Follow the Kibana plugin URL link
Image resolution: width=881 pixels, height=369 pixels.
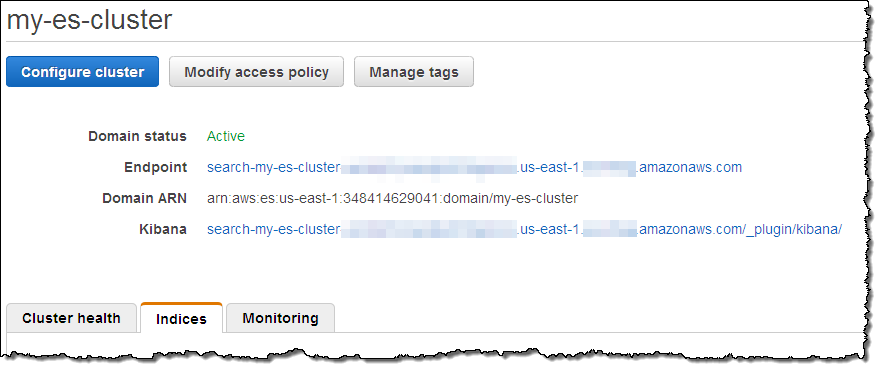524,229
